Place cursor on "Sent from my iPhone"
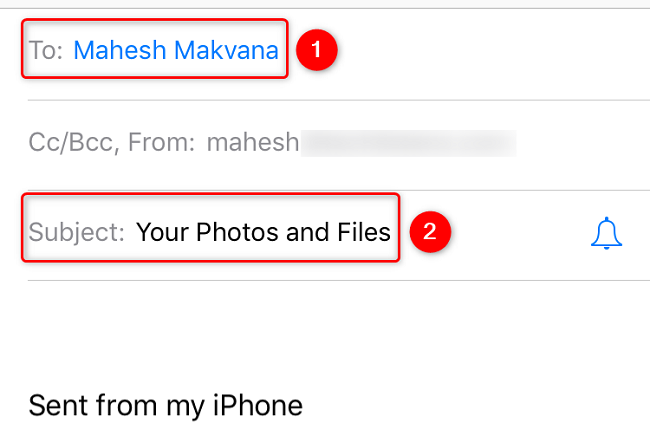The image size is (650, 435). [x=165, y=406]
